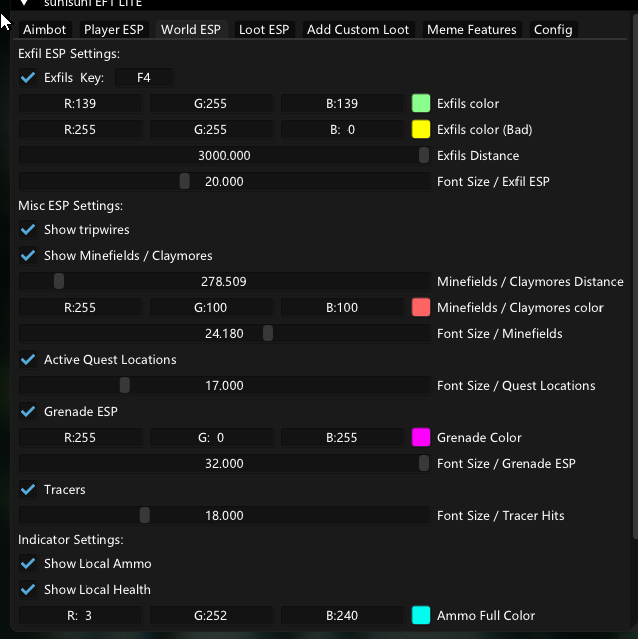638x639 pixels.
Task: Switch to the Config tab
Action: (553, 29)
